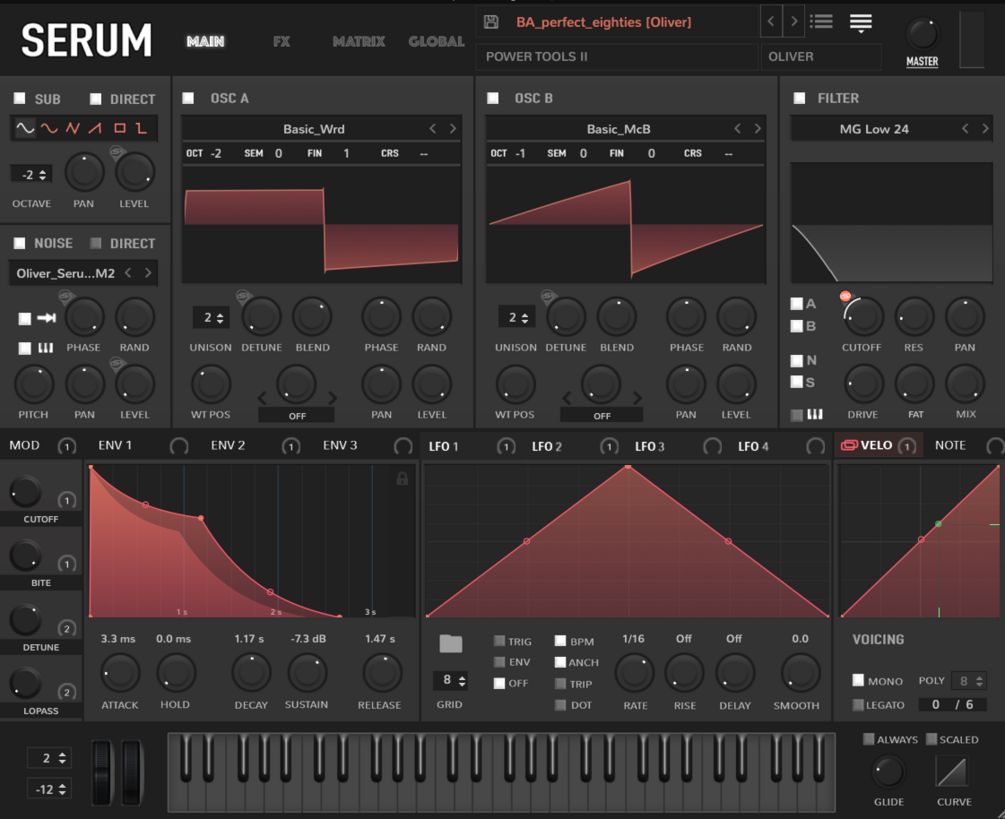This screenshot has height=819, width=1005.
Task: Toggle the LFO BPM sync checkbox
Action: [560, 641]
